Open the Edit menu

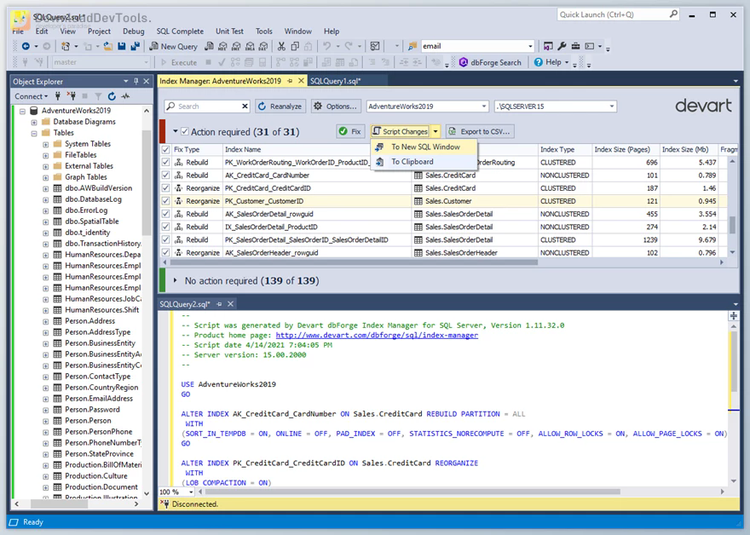coord(42,31)
